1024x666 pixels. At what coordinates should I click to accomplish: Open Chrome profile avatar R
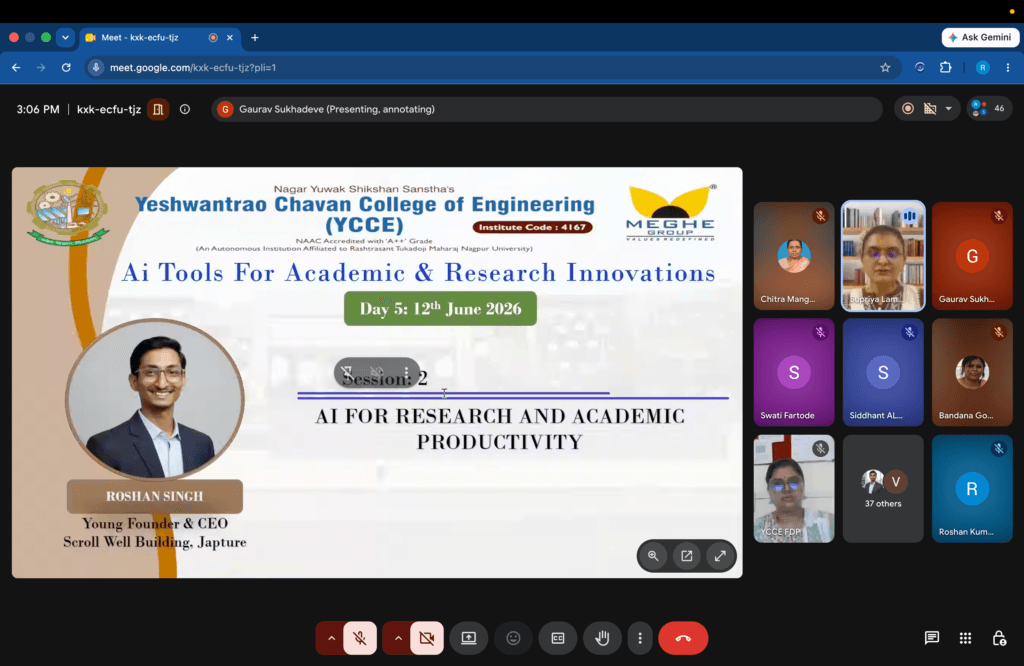(982, 67)
